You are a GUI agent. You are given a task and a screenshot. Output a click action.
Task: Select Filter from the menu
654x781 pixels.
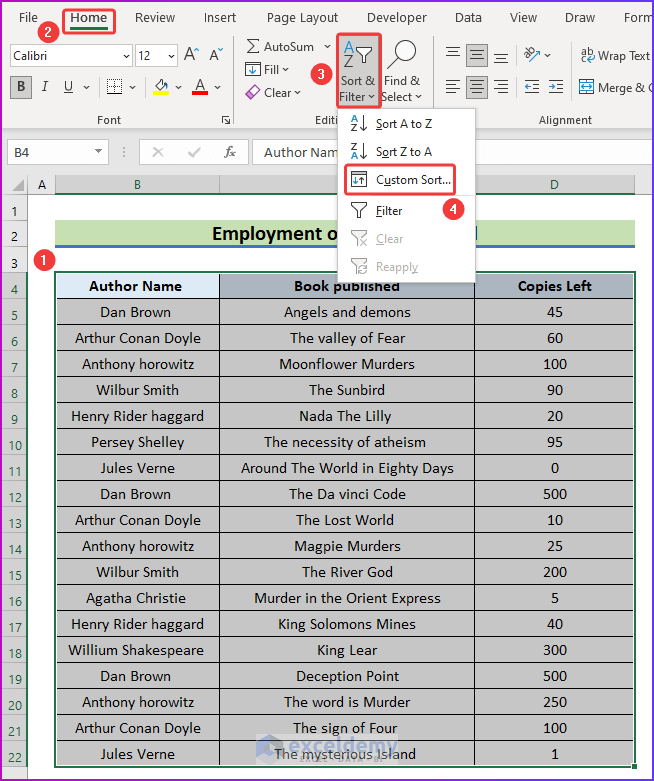tap(406, 211)
